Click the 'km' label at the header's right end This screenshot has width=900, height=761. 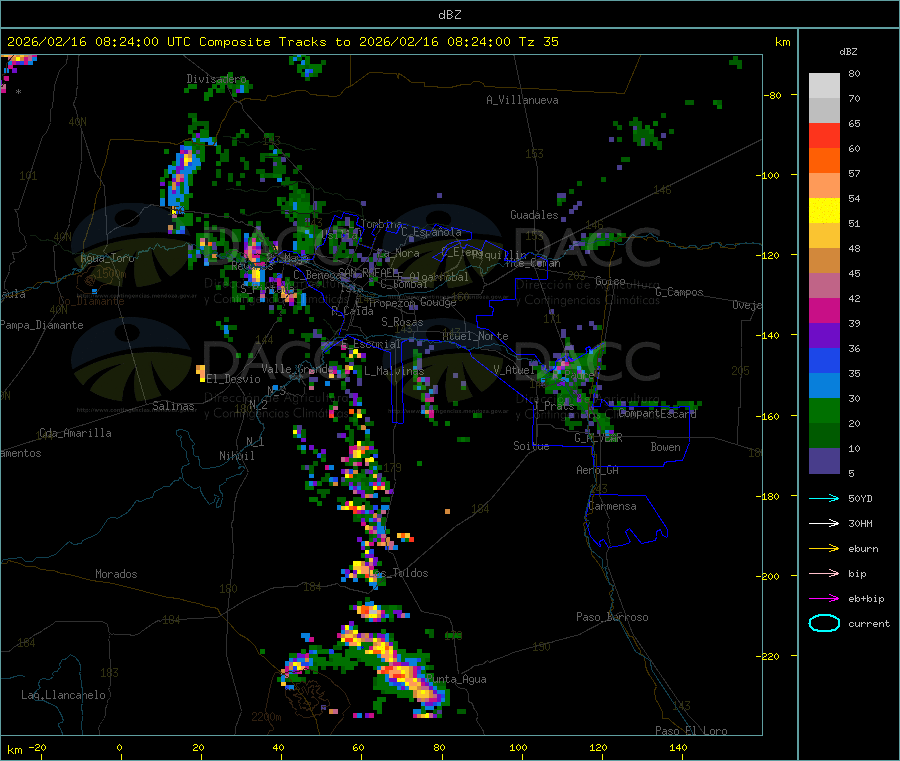(782, 42)
